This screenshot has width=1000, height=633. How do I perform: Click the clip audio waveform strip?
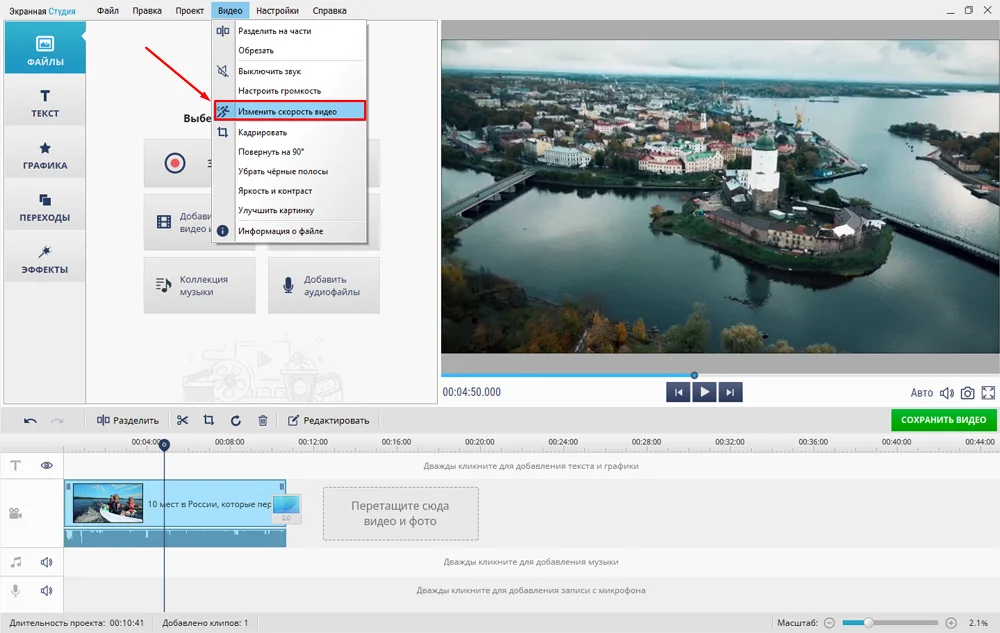[175, 537]
